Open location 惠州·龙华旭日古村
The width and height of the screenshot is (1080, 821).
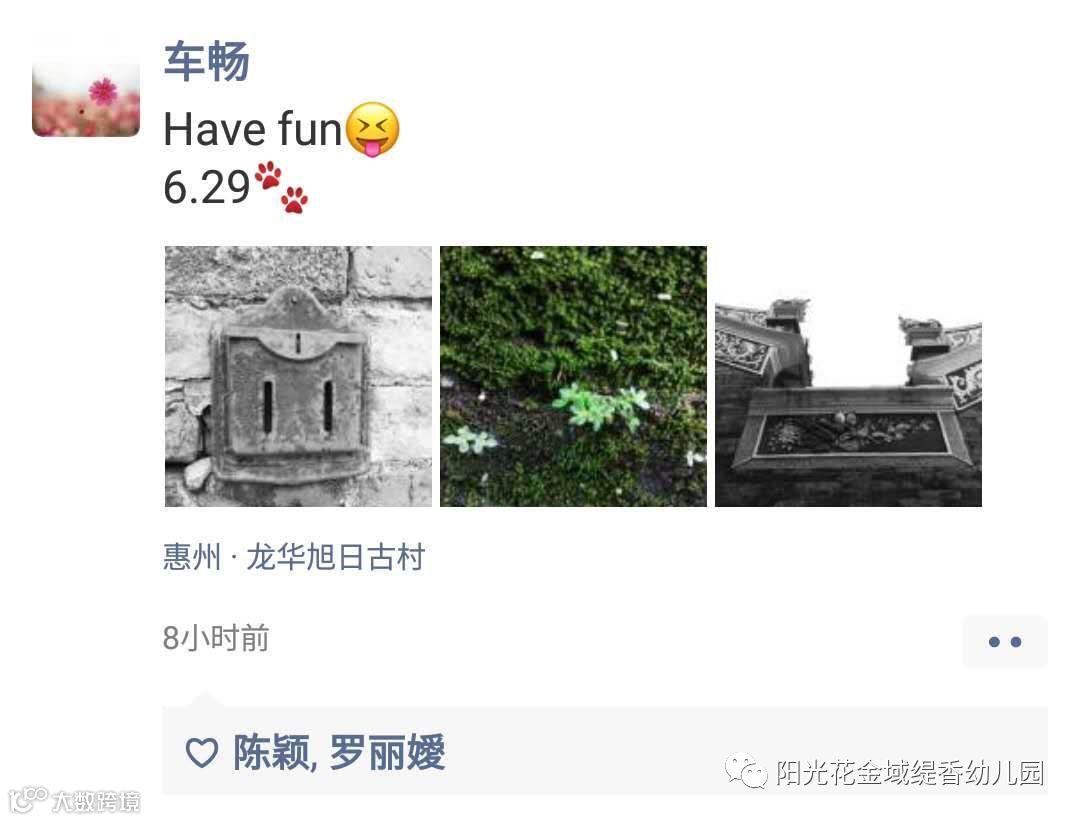(x=294, y=557)
